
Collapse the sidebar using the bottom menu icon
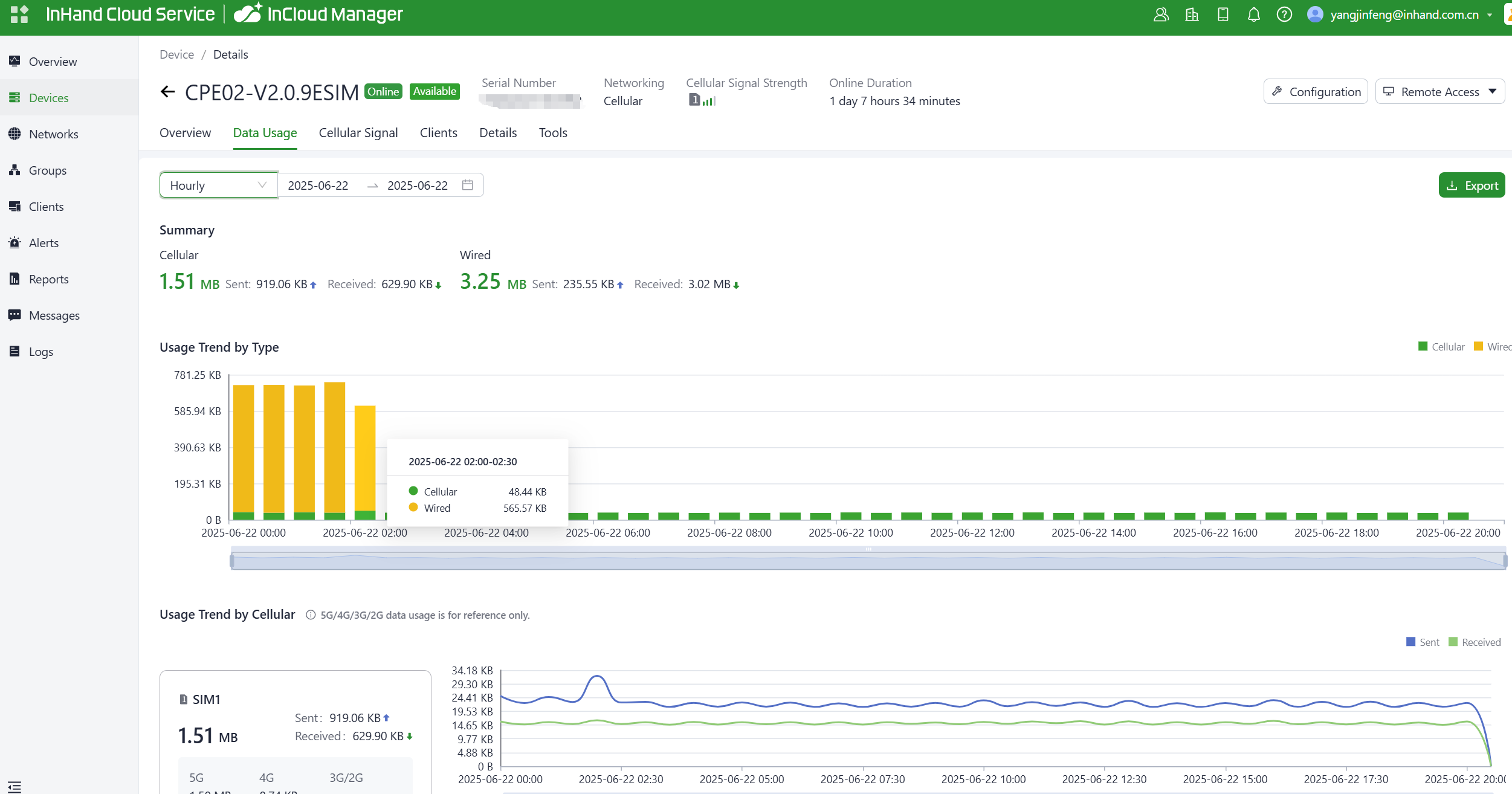15,786
